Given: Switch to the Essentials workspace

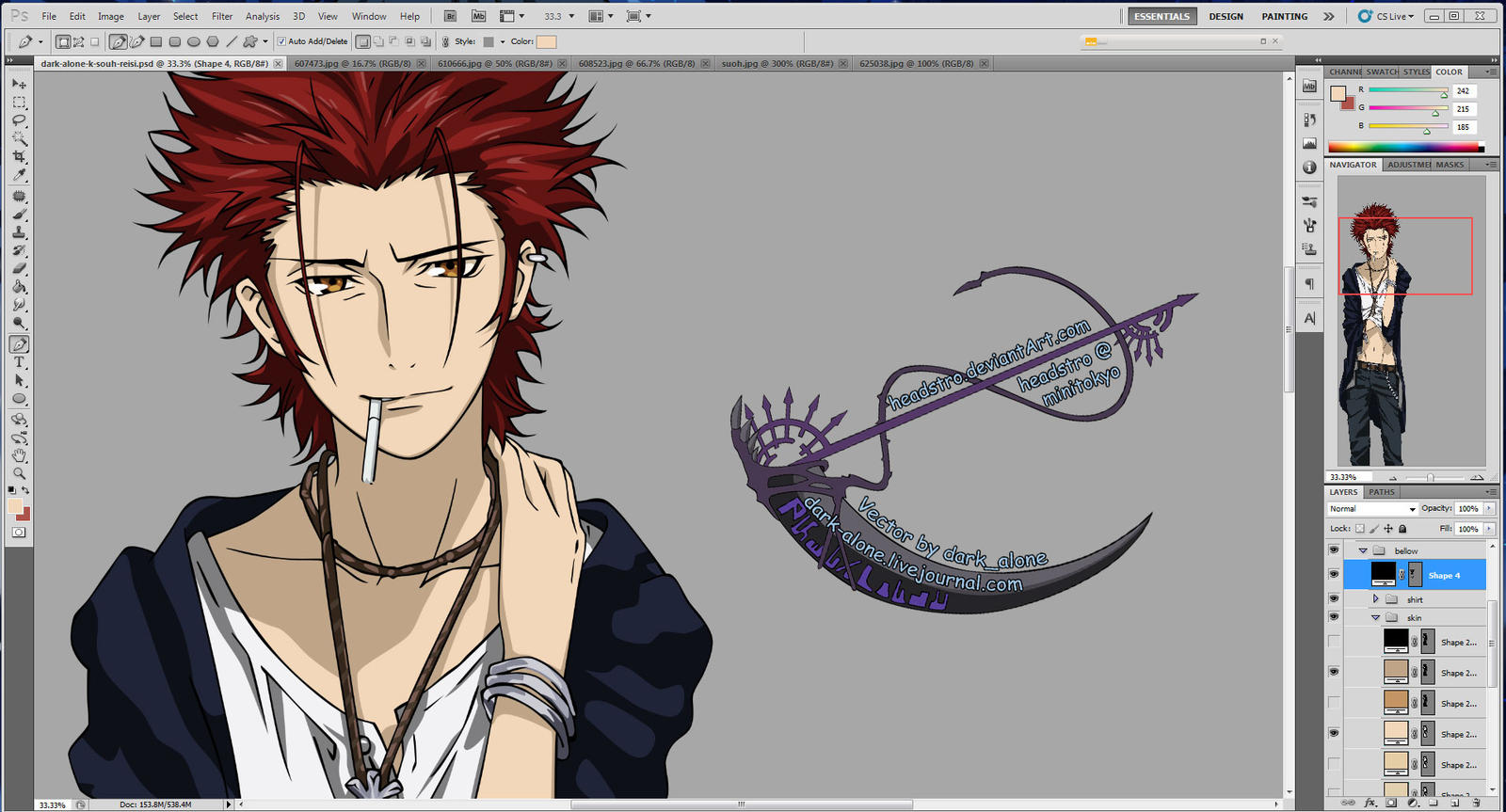Looking at the screenshot, I should (1162, 16).
